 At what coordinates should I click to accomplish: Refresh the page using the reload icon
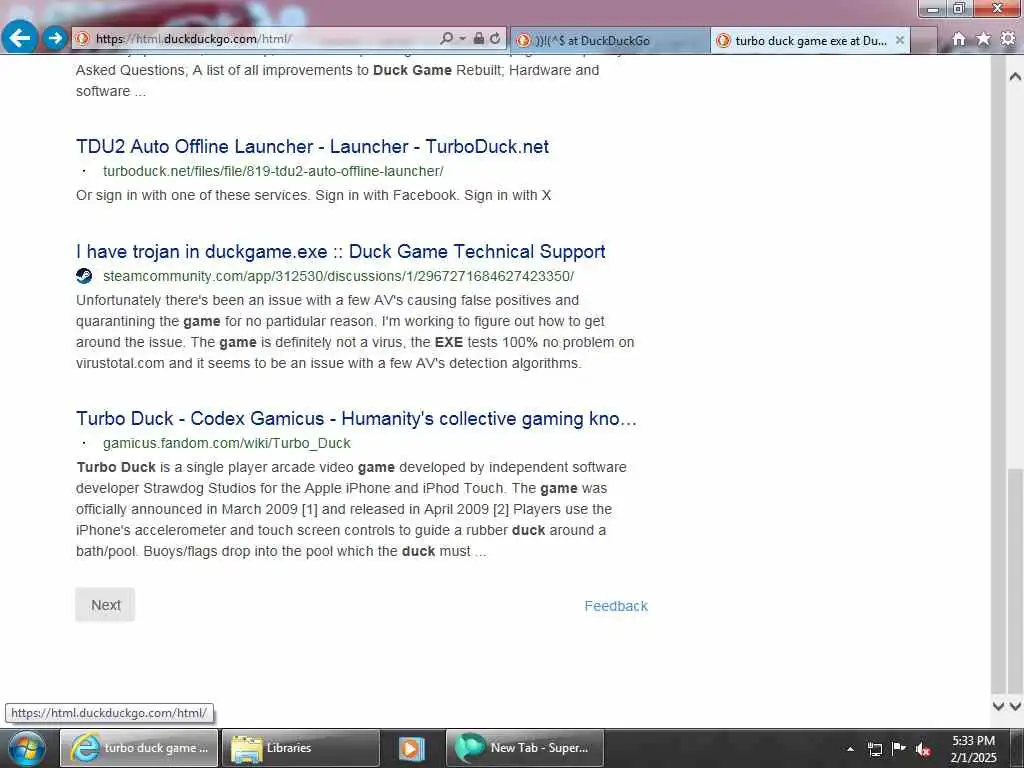tap(495, 39)
